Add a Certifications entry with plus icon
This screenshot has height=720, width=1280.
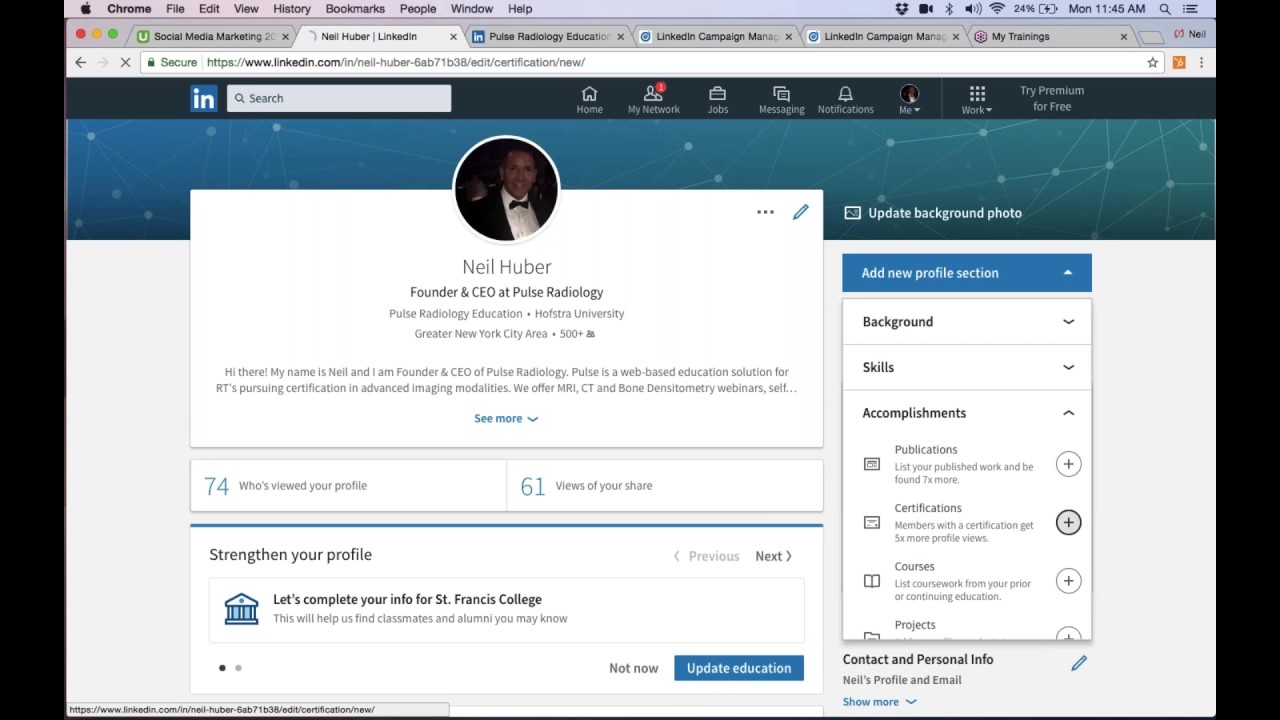[1068, 522]
